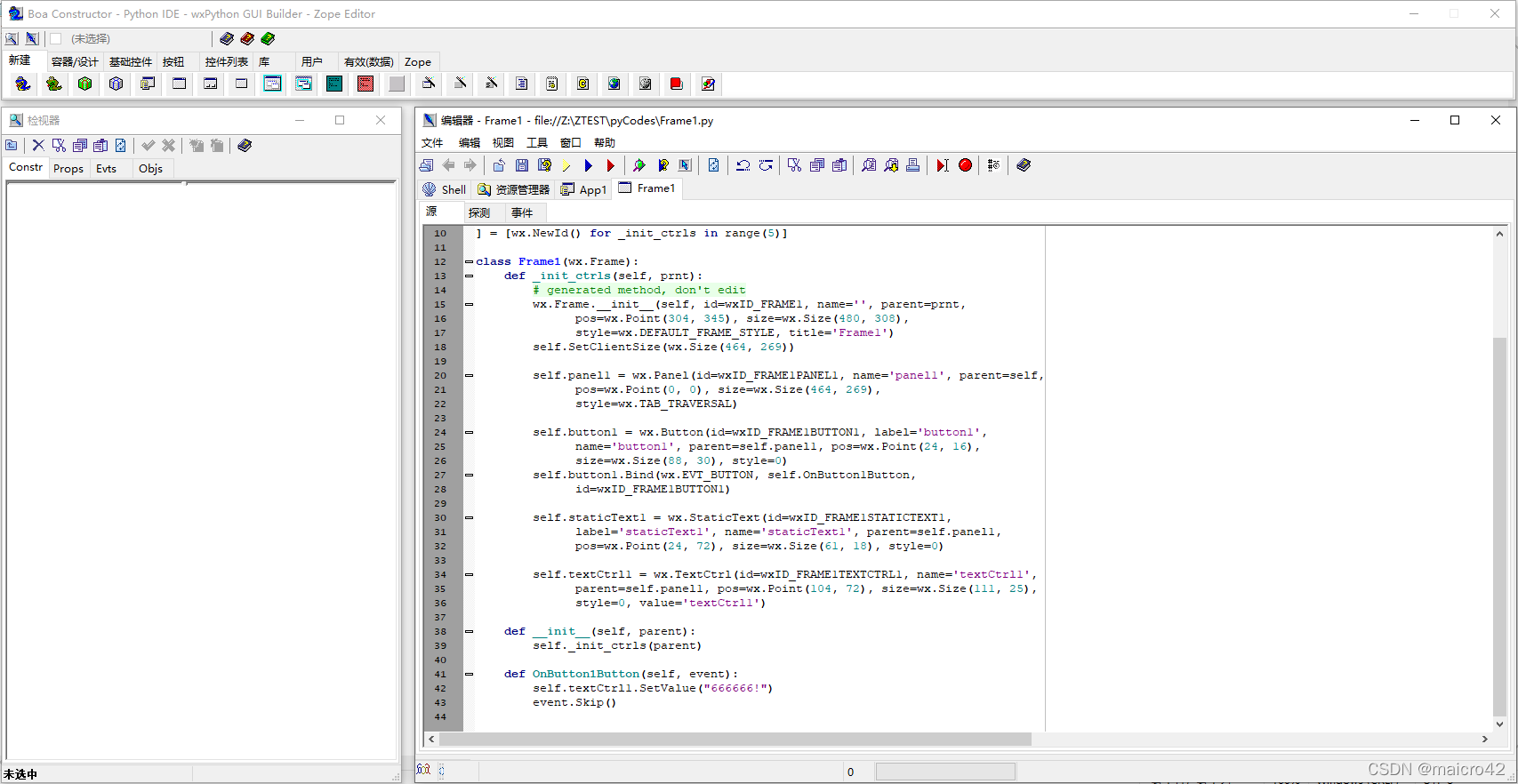Collapse the self.panel1 fold at line 20
This screenshot has height=784, width=1518.
pyautogui.click(x=469, y=375)
